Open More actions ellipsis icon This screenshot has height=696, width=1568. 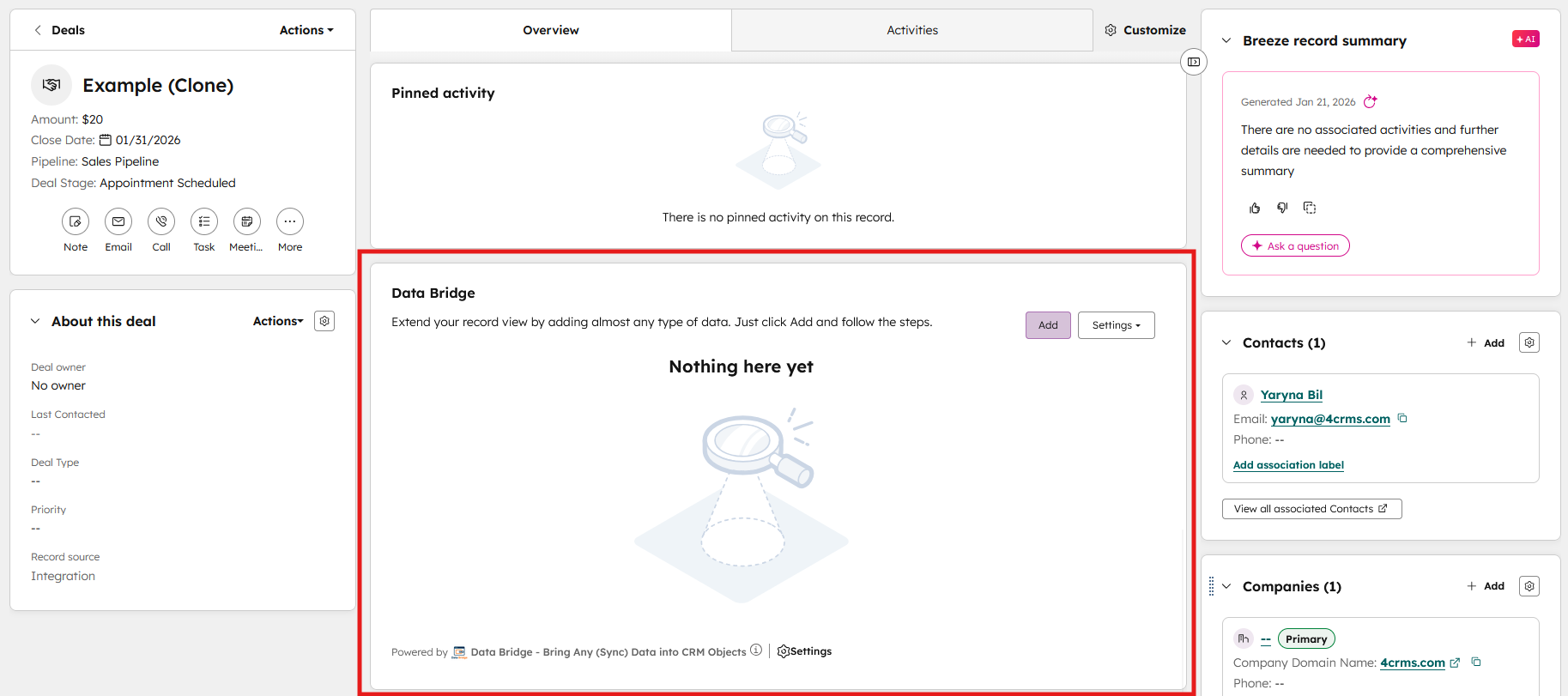coord(290,221)
